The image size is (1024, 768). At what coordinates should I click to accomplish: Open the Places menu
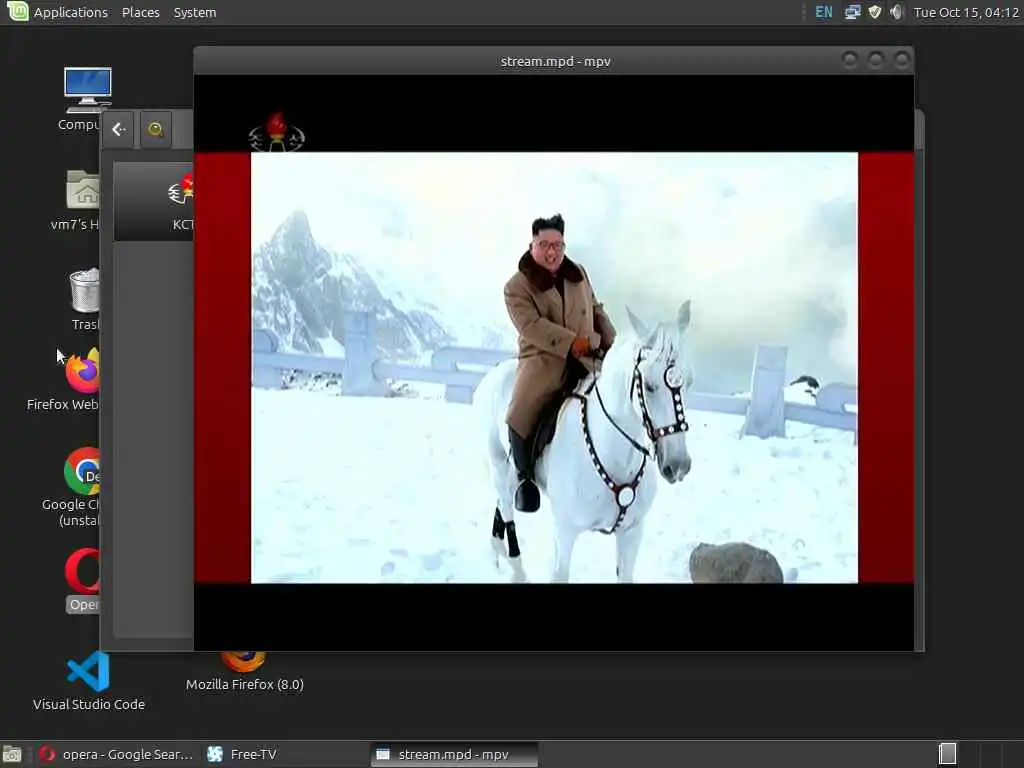click(x=140, y=12)
